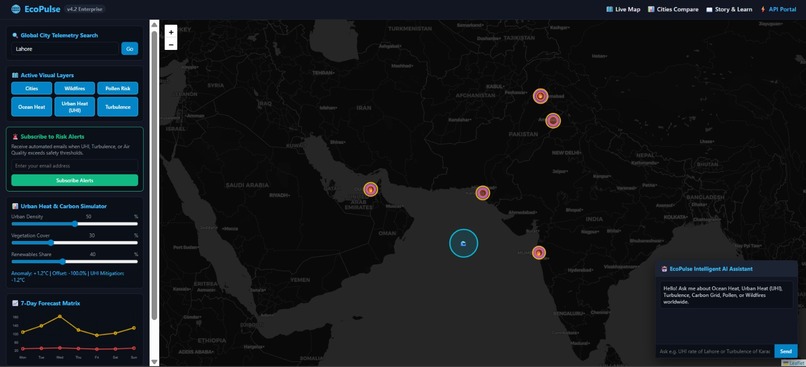
Task: Adjust the Vegetation Cover slider
Action: click(75, 243)
